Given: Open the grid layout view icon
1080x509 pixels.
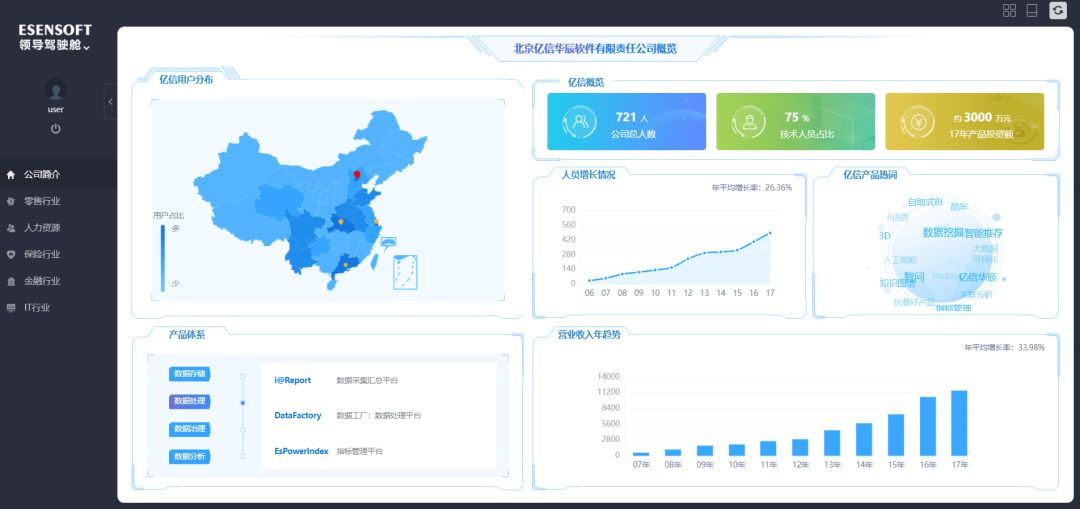Looking at the screenshot, I should click(x=1009, y=10).
